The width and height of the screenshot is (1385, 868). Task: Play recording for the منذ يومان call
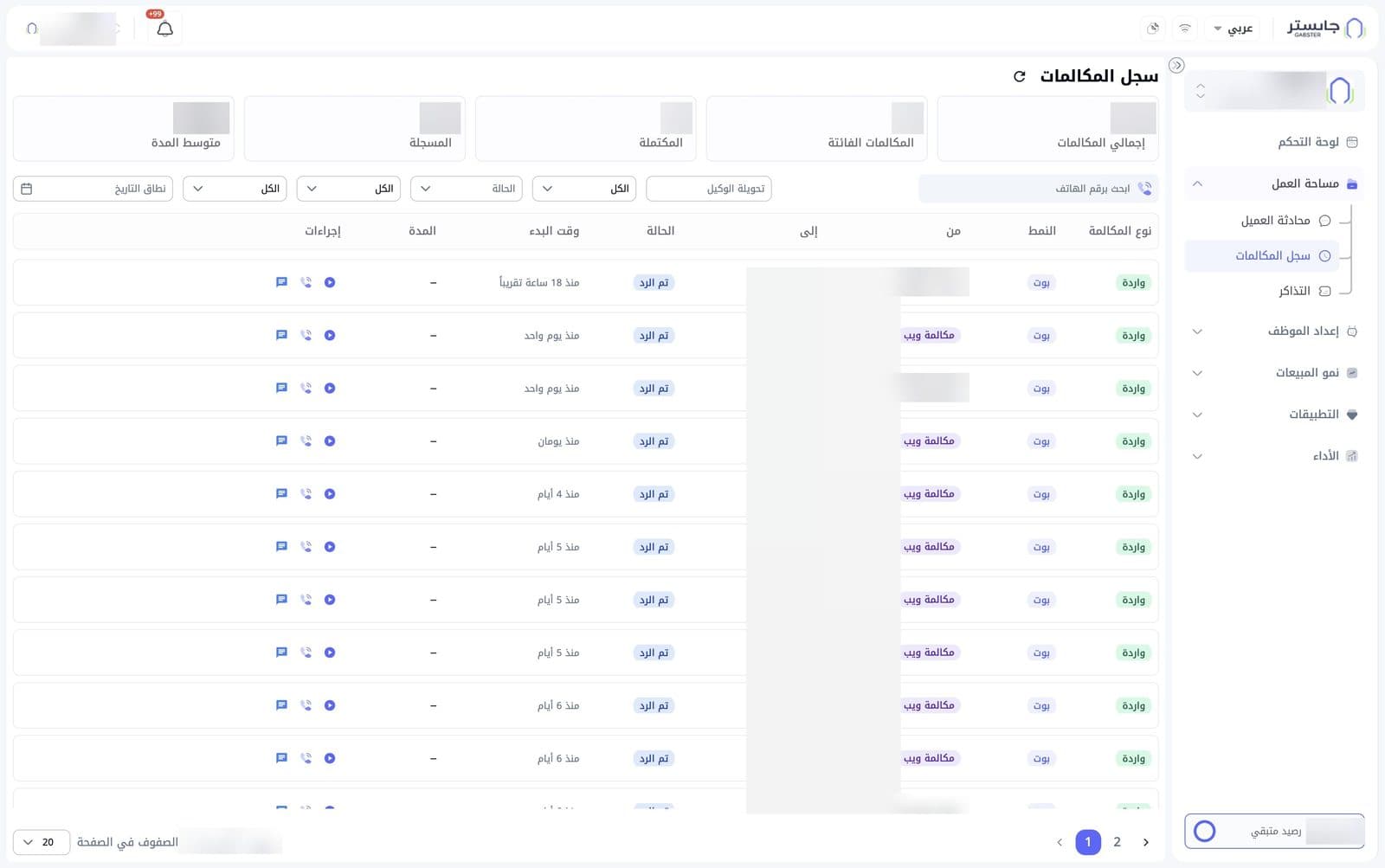tap(330, 440)
